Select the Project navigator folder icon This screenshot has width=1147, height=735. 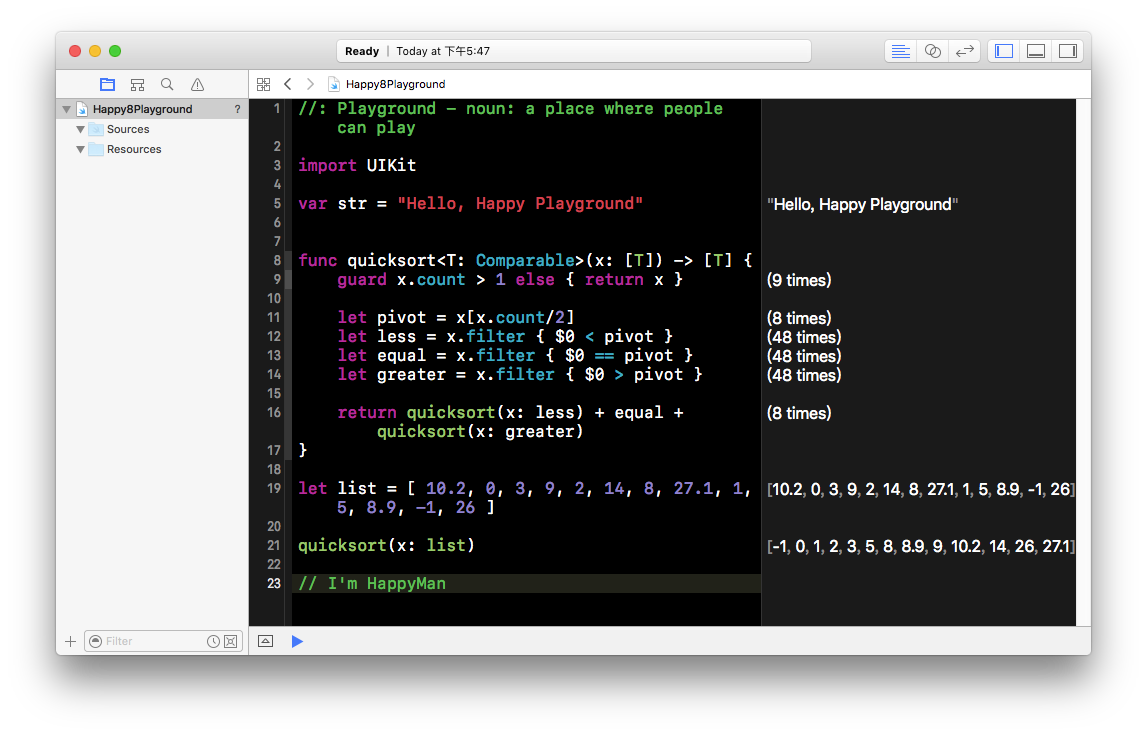[x=107, y=84]
